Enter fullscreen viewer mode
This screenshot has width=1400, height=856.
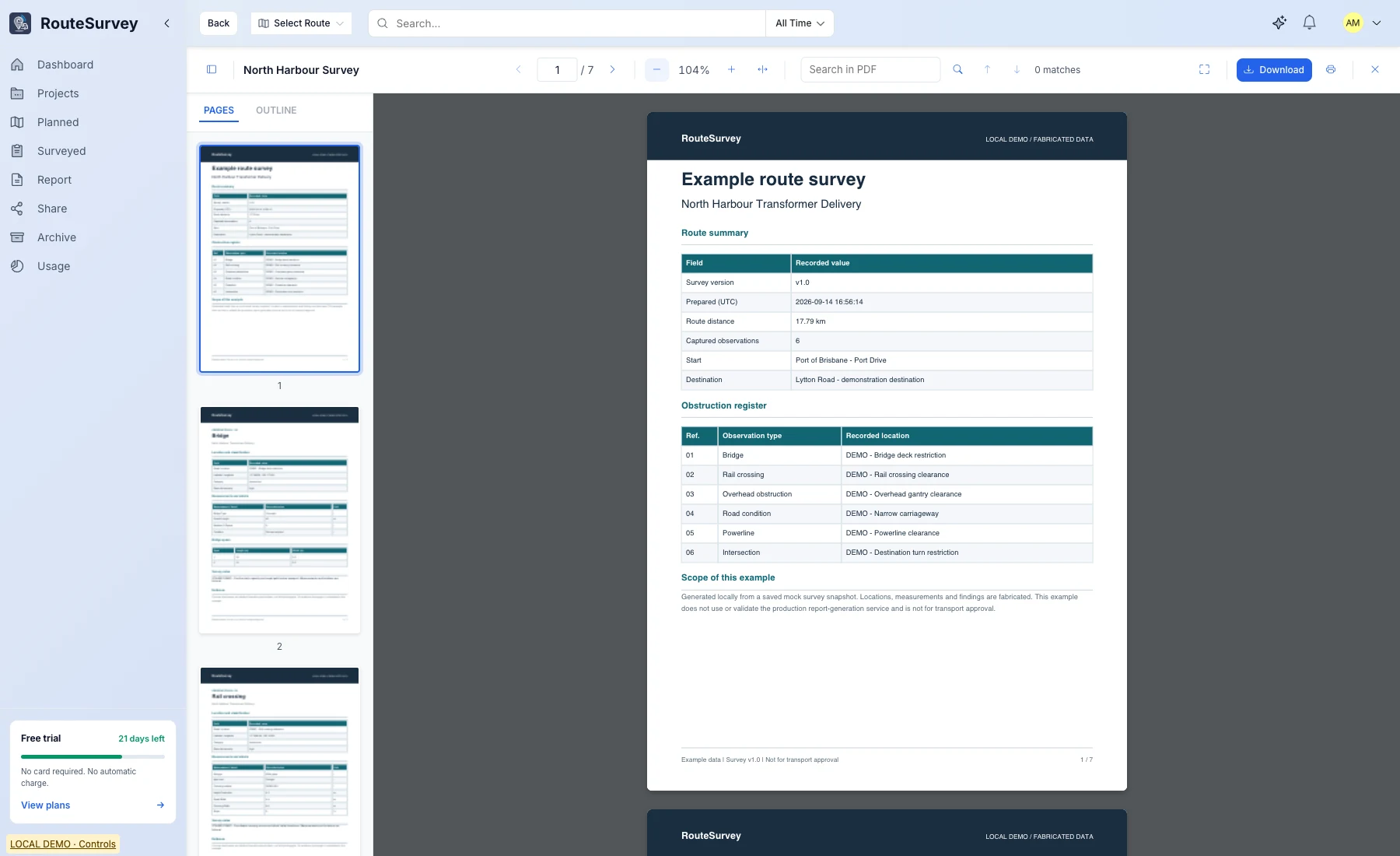[1205, 70]
